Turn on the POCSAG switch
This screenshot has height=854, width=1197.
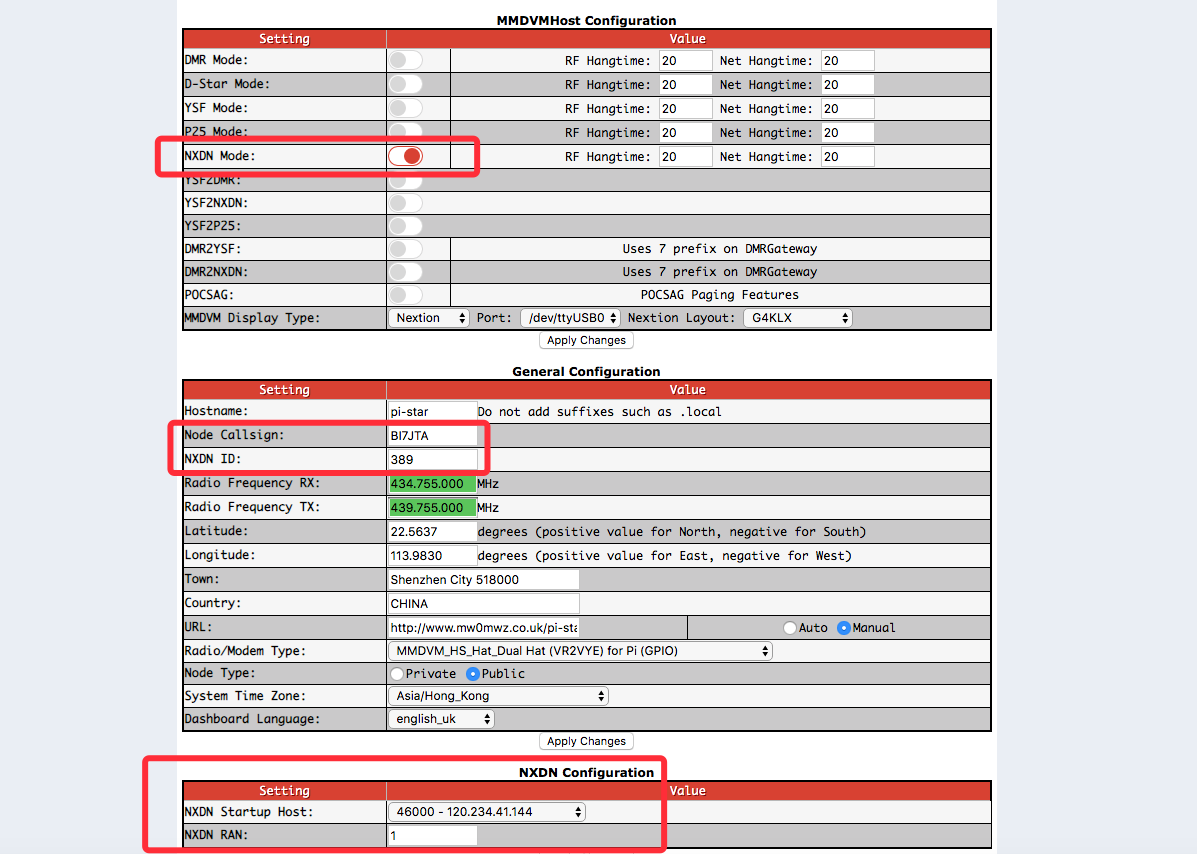[405, 295]
